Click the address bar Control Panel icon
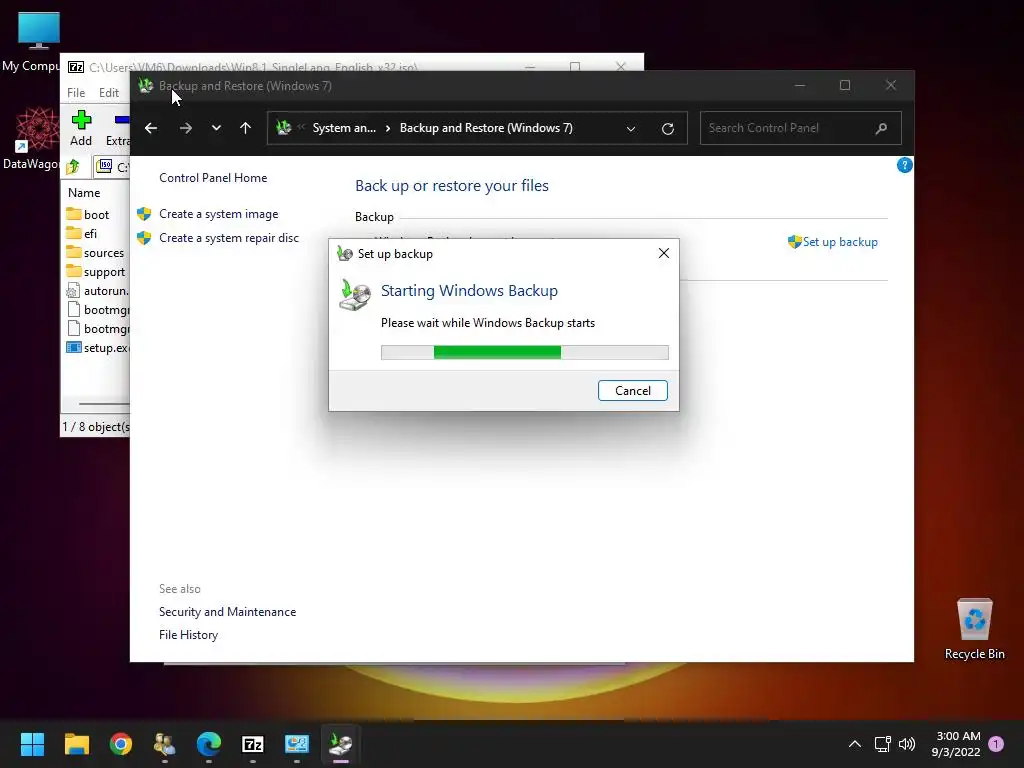 [x=283, y=128]
